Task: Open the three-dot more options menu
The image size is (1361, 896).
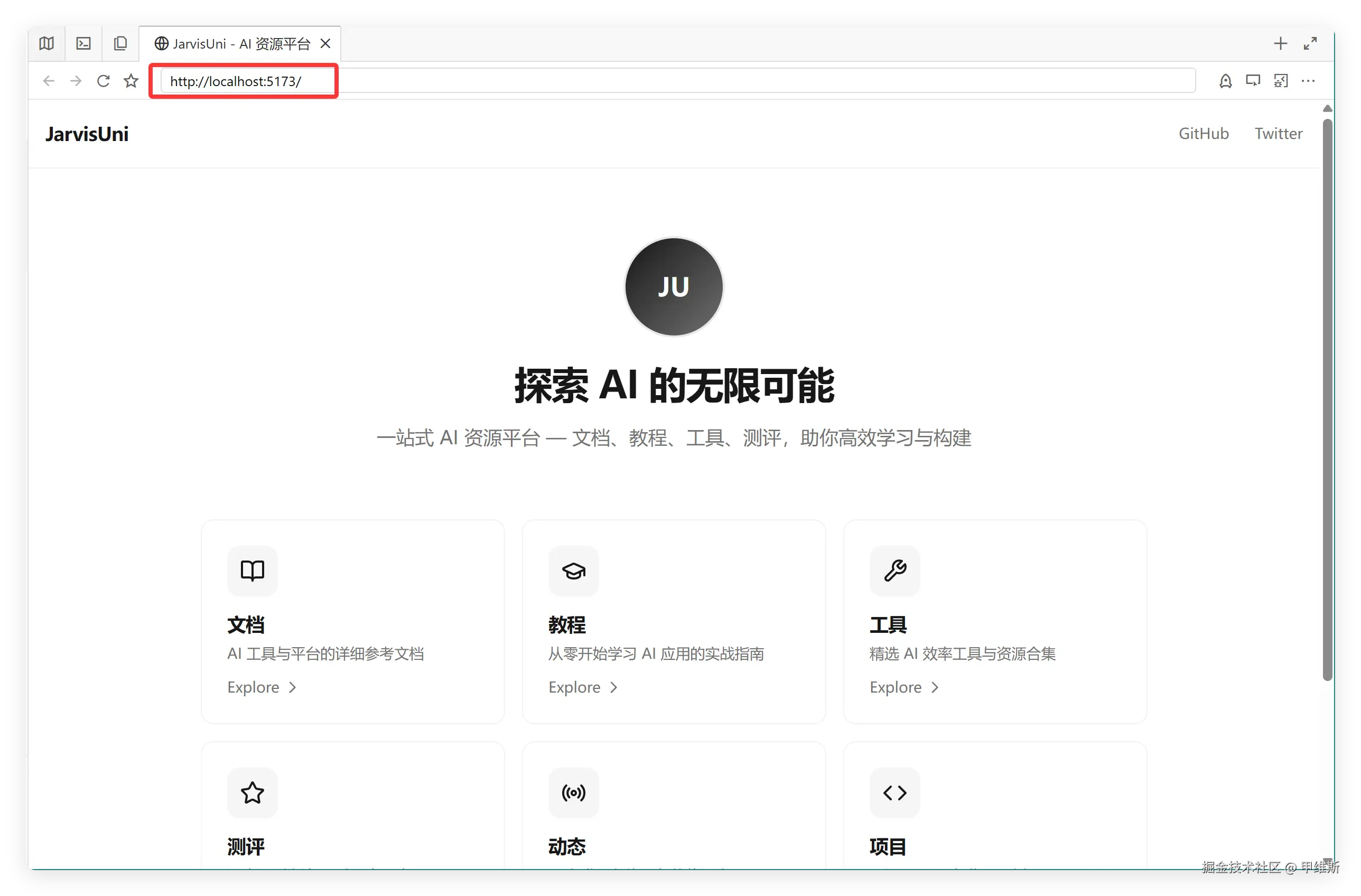Action: (1308, 81)
